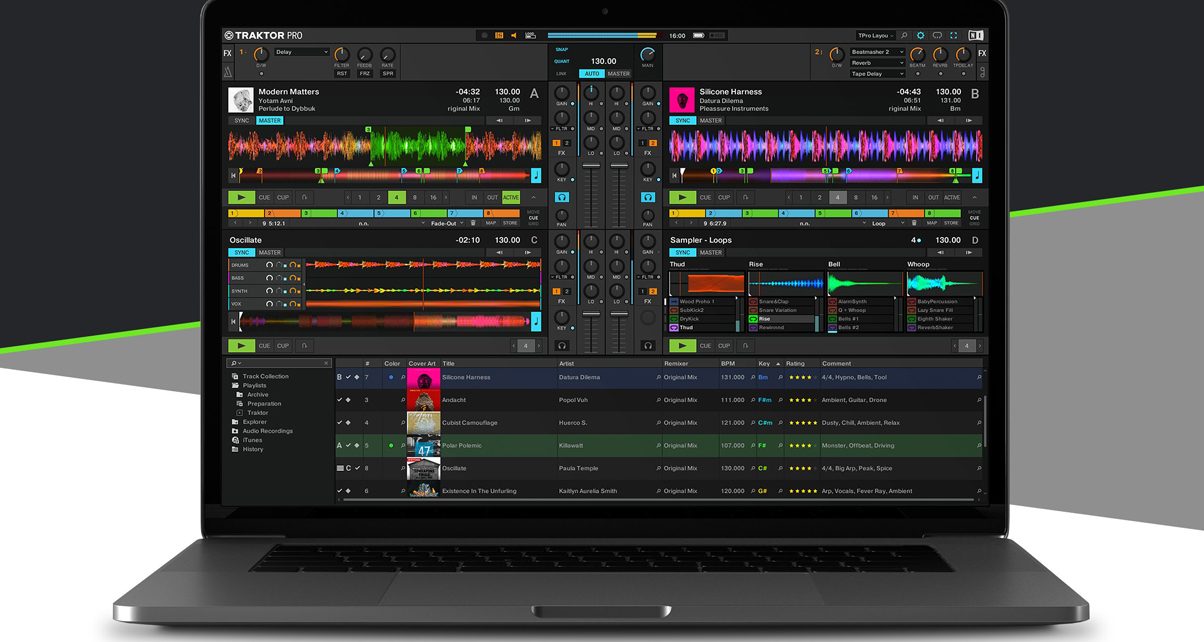The image size is (1204, 642).
Task: Open the Delay effect dropdown
Action: [x=302, y=52]
